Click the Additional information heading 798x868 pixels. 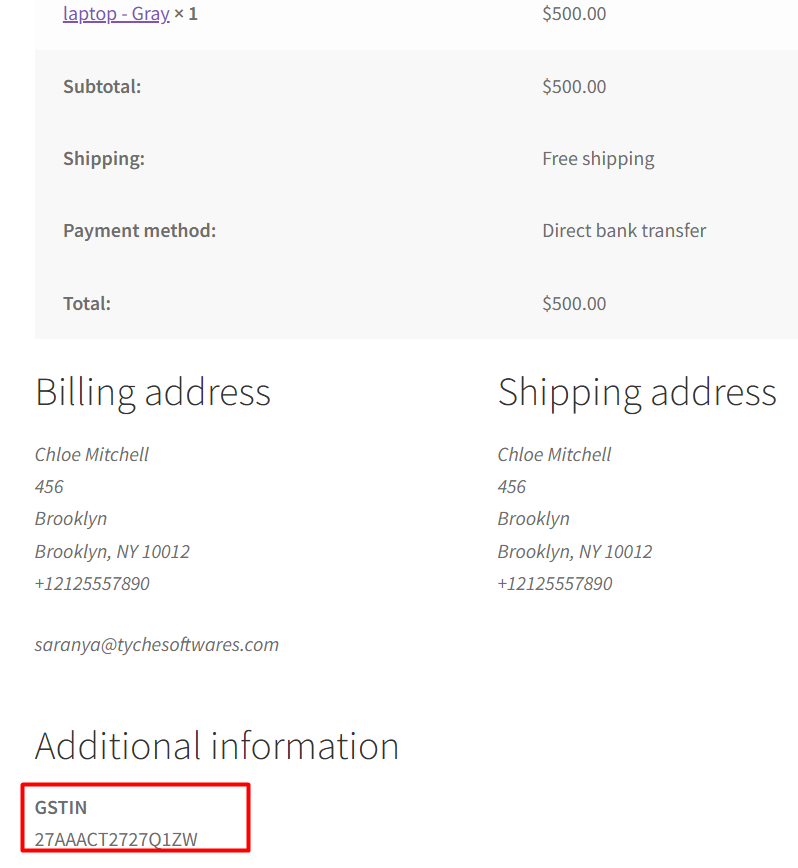(x=217, y=746)
